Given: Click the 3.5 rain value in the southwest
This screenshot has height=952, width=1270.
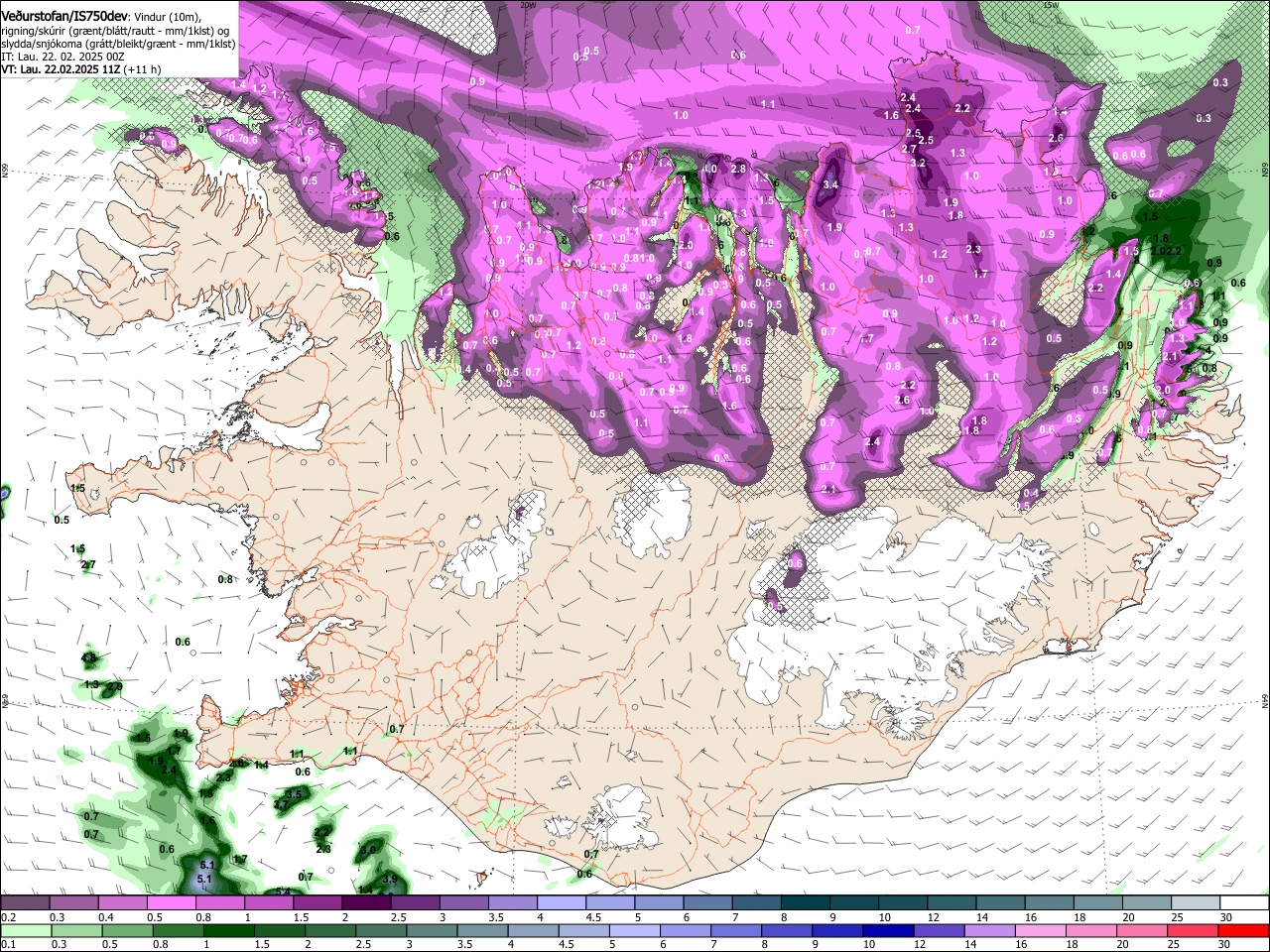Looking at the screenshot, I should pos(294,794).
